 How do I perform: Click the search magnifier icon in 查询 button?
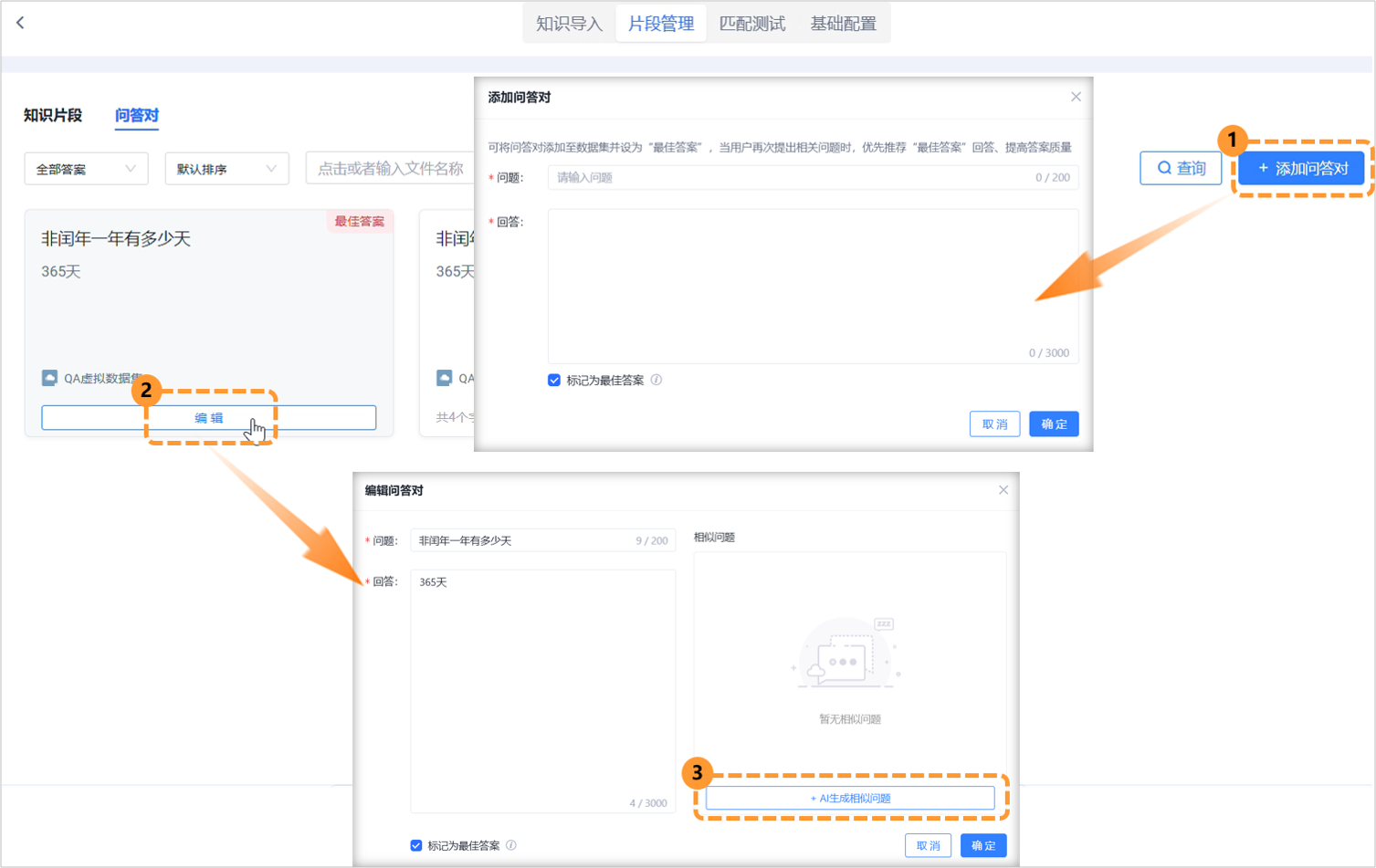click(1165, 168)
